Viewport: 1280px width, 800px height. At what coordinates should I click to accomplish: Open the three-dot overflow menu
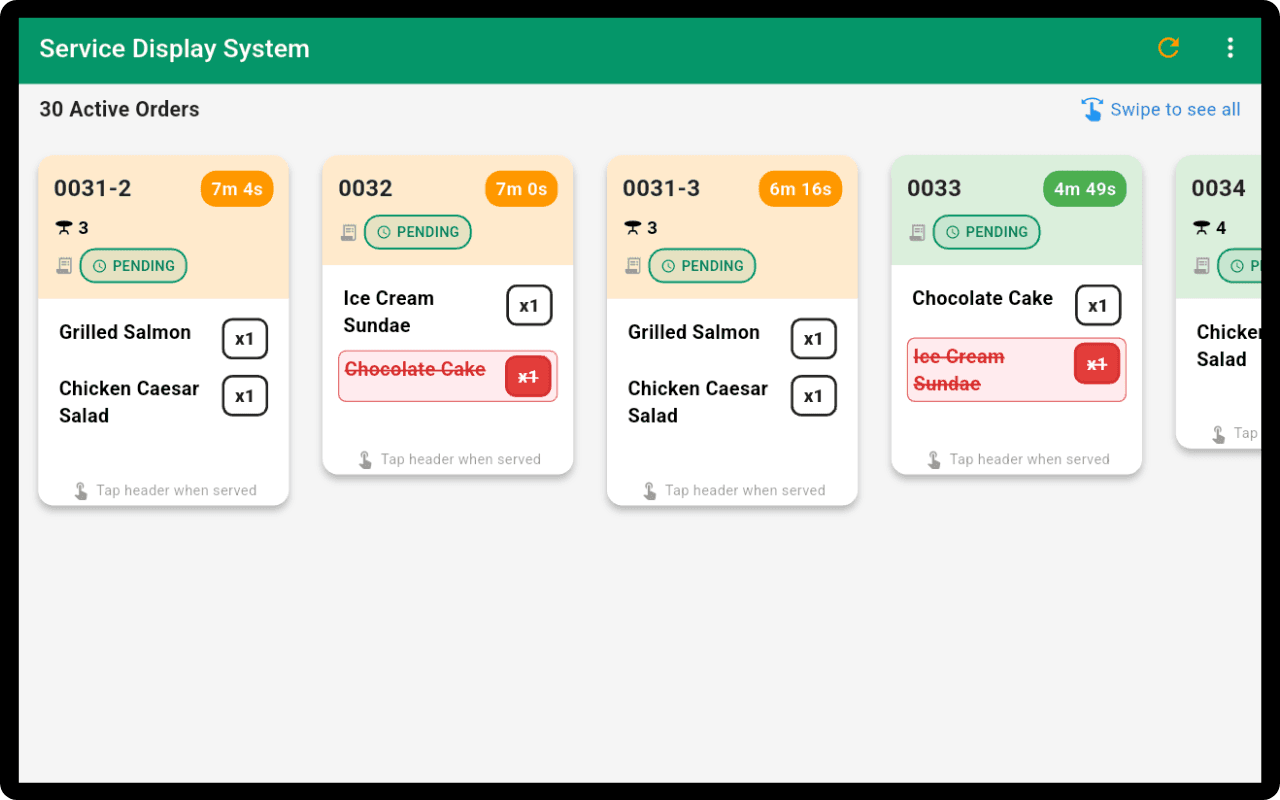click(1230, 47)
